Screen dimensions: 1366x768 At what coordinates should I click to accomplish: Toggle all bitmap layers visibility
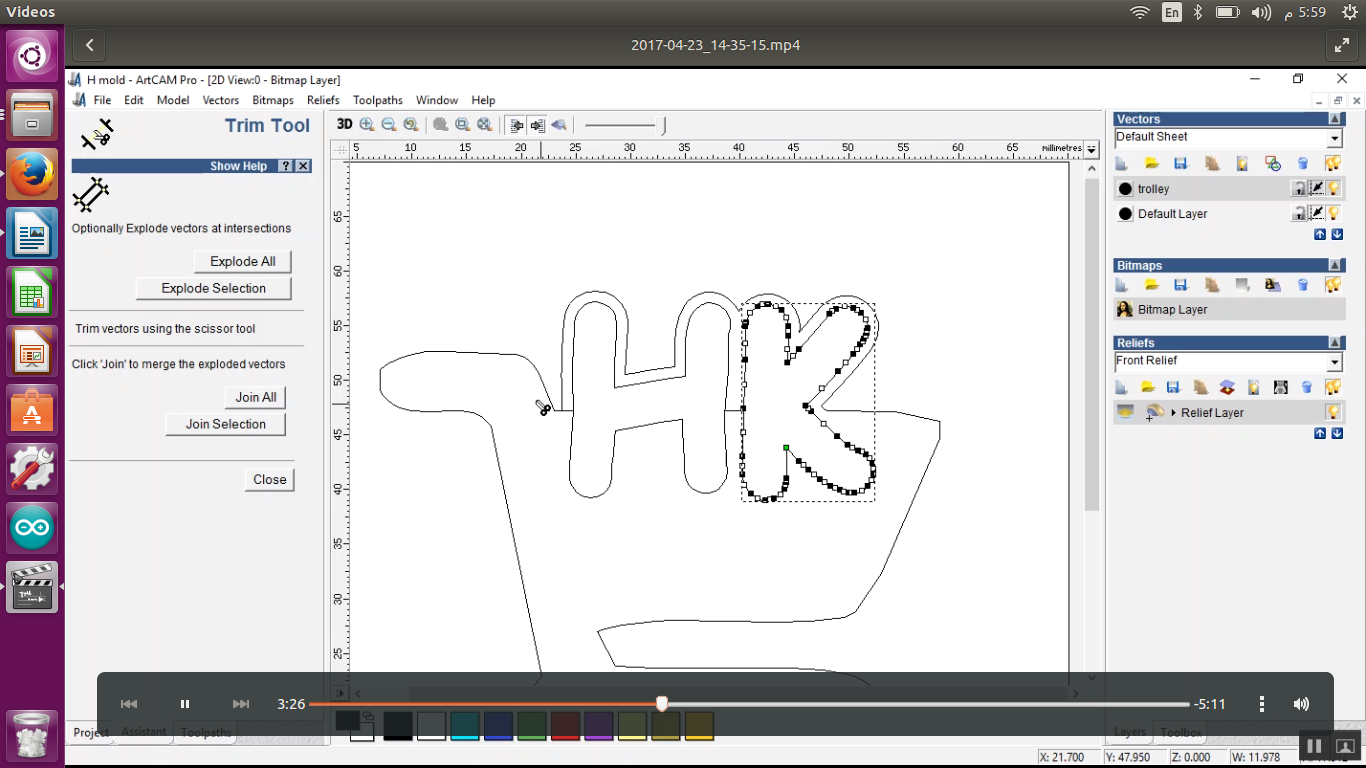1332,285
